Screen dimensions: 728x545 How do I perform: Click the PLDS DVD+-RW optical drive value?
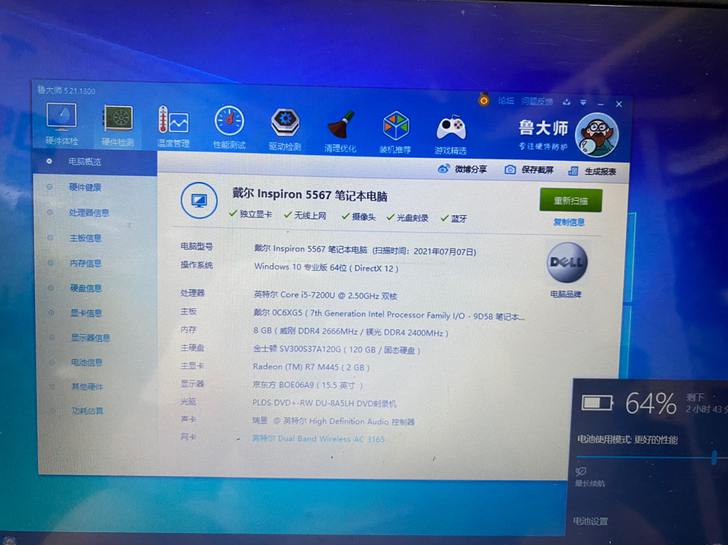pyautogui.click(x=324, y=403)
